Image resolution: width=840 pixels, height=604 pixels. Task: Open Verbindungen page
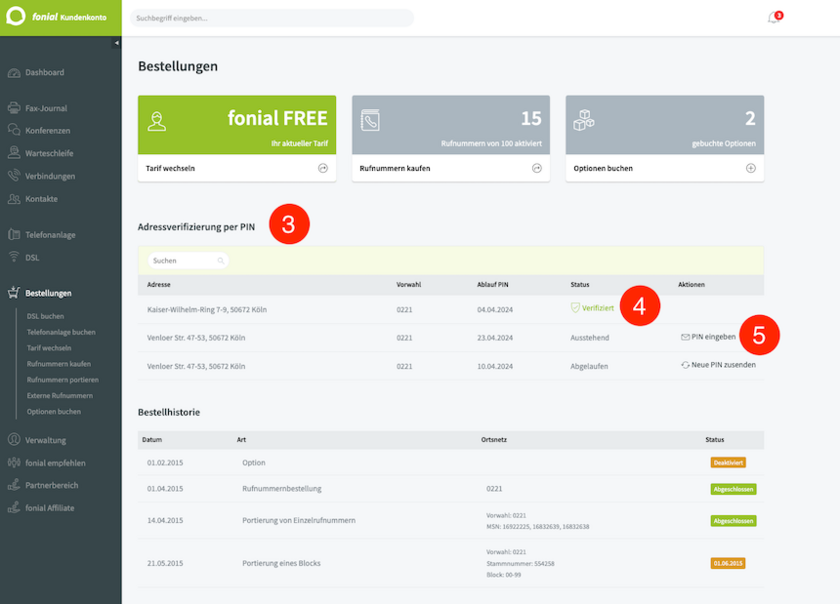pyautogui.click(x=50, y=176)
